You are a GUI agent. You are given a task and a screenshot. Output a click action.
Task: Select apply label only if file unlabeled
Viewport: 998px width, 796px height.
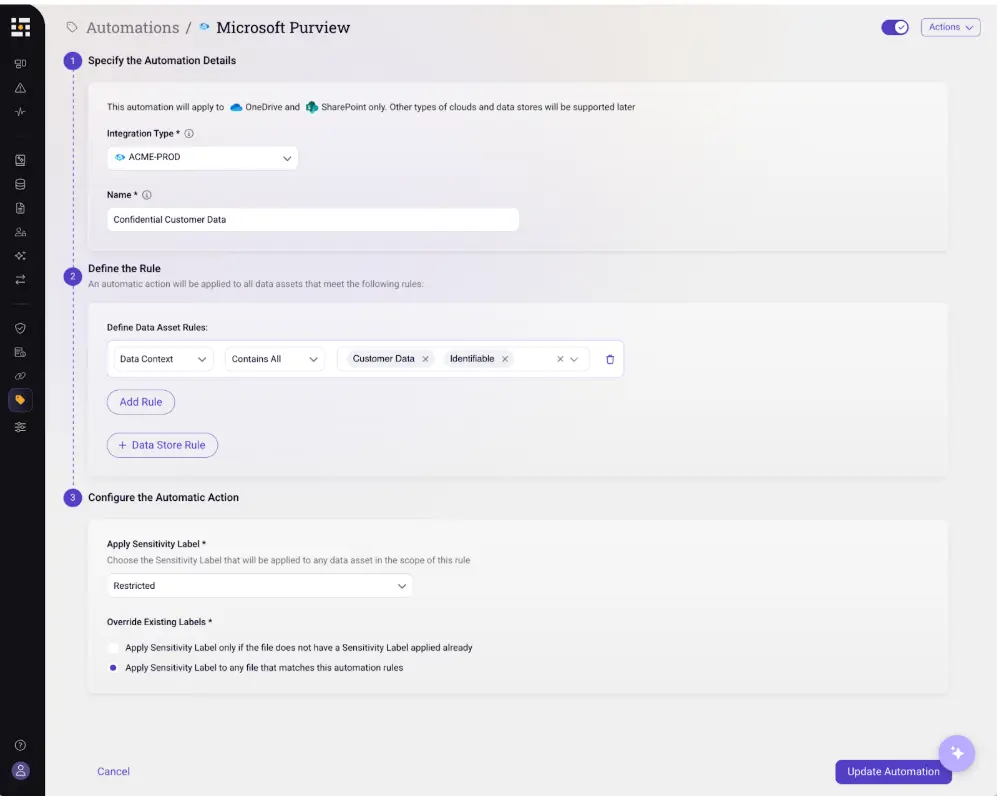pyautogui.click(x=113, y=648)
